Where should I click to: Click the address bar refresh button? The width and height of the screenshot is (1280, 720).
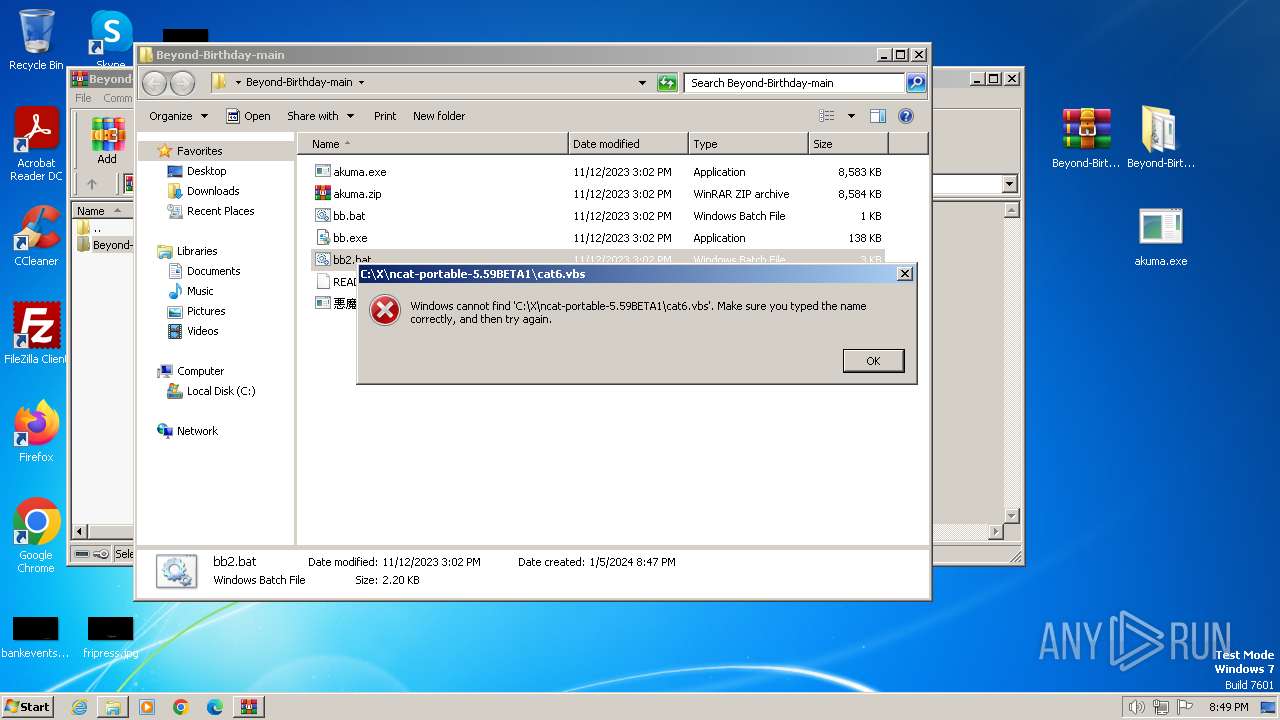click(667, 83)
